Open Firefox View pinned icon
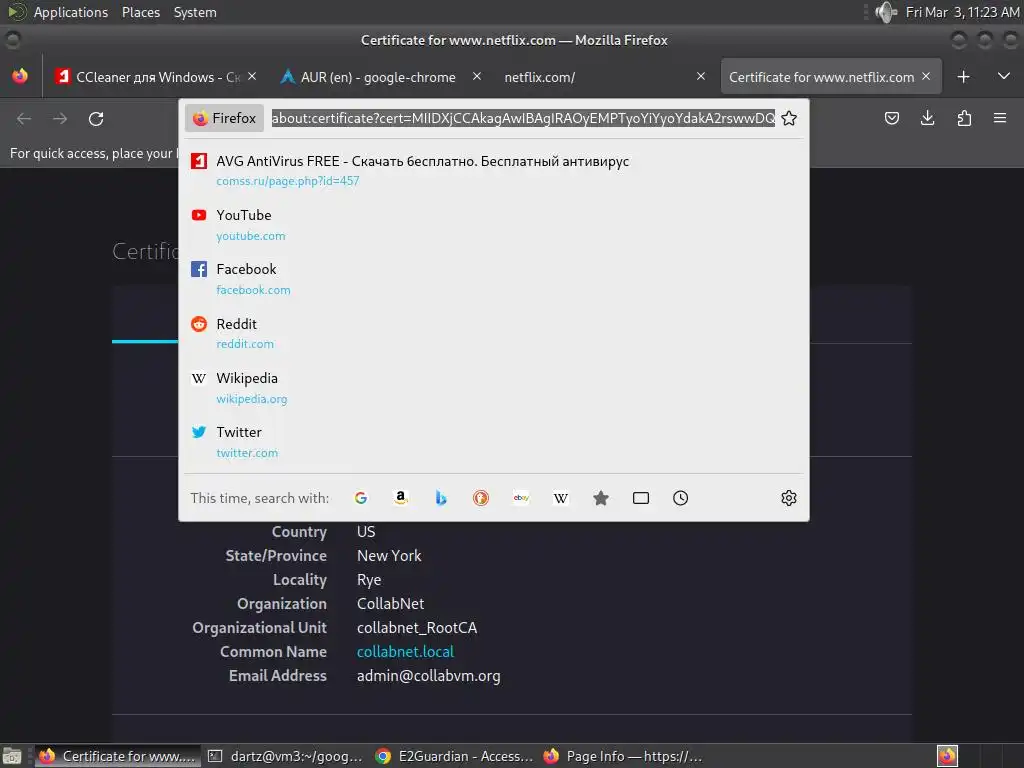Viewport: 1024px width, 768px height. click(x=20, y=76)
